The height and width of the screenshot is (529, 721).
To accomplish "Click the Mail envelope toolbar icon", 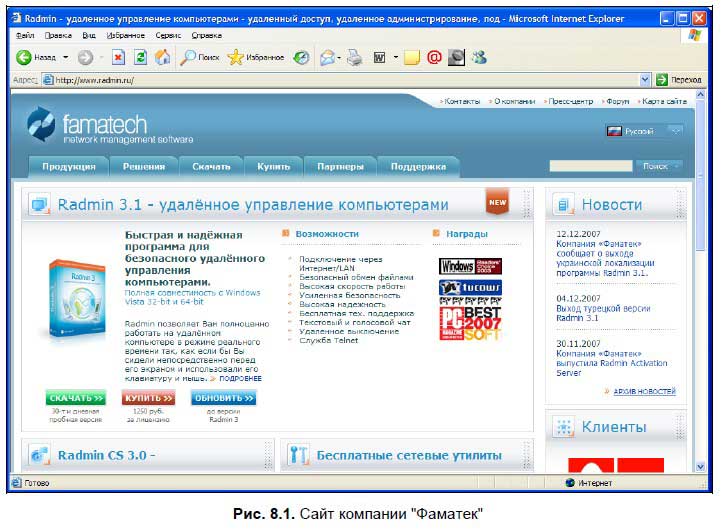I will tap(327, 58).
